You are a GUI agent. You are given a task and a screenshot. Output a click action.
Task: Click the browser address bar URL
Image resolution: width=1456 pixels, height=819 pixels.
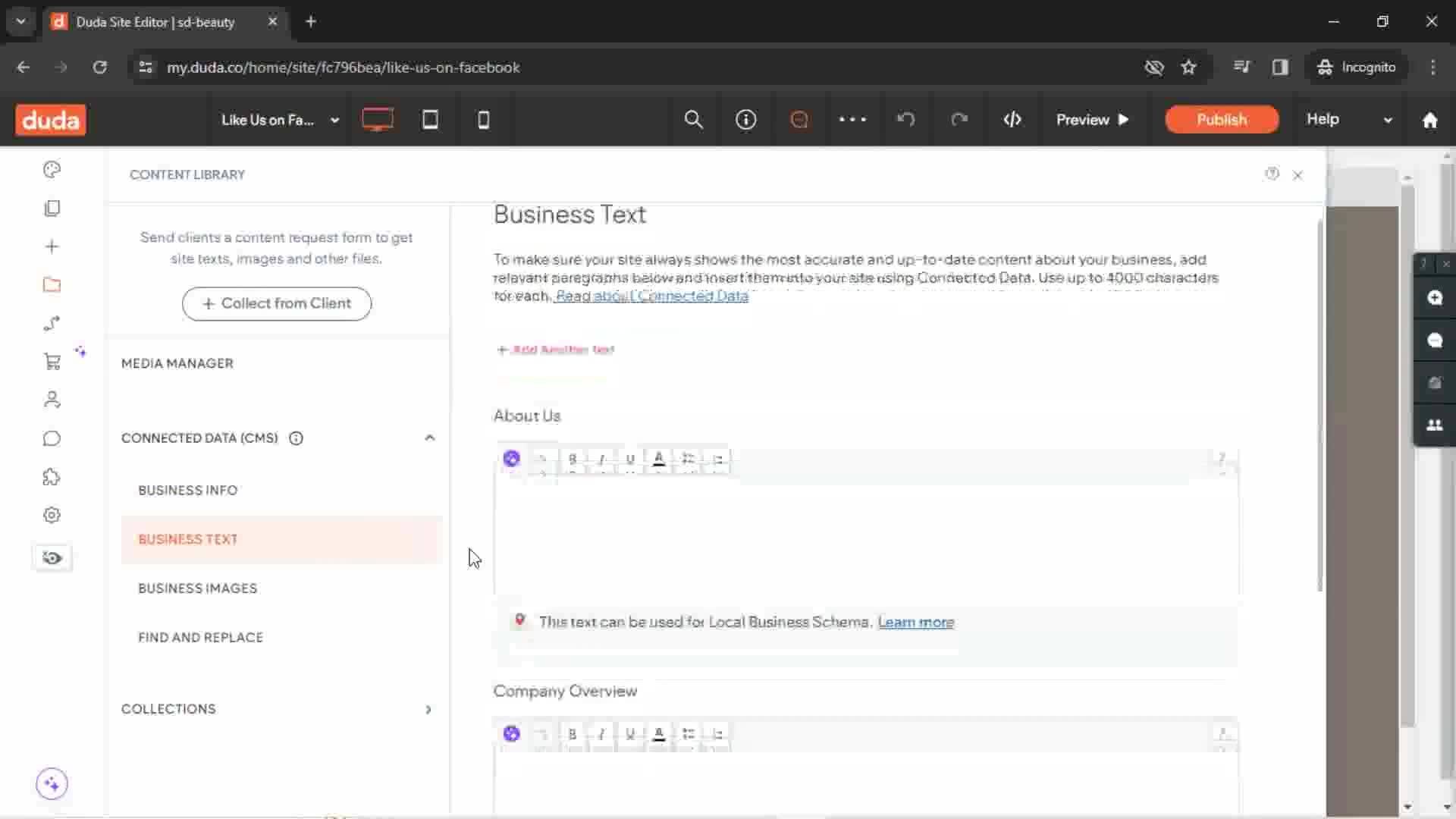(344, 67)
